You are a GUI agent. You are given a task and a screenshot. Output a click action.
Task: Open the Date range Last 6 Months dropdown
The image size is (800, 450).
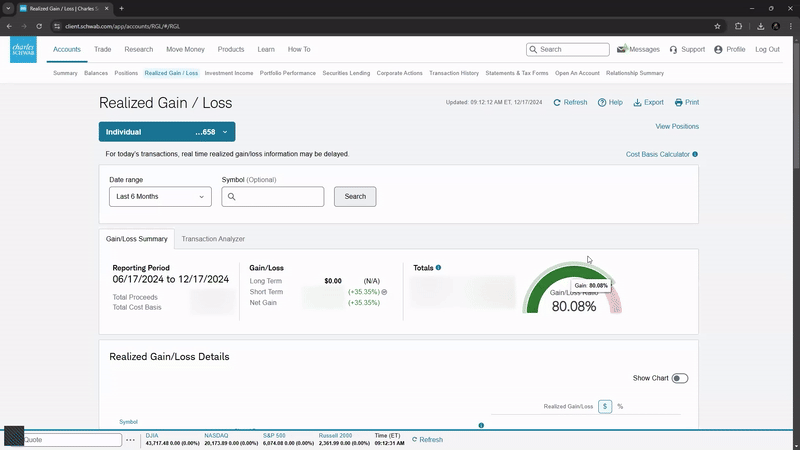point(160,196)
